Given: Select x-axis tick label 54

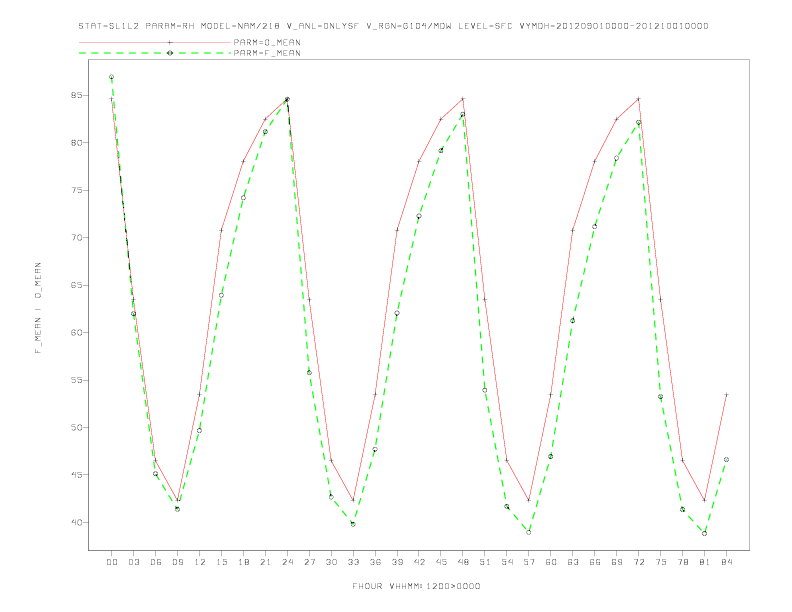Looking at the screenshot, I should [507, 562].
